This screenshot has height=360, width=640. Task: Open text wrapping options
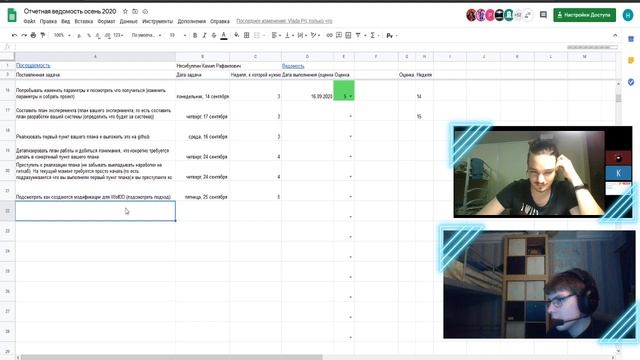click(302, 36)
